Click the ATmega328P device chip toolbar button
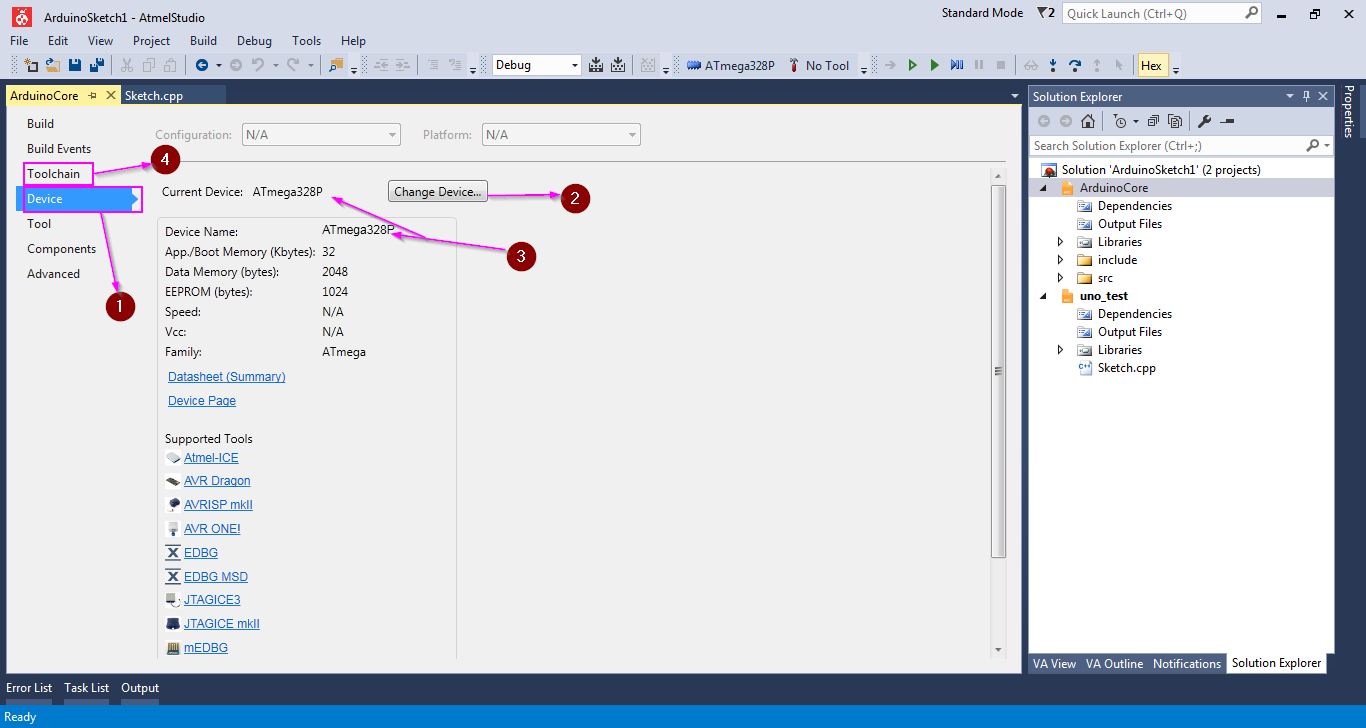1366x728 pixels. [x=731, y=65]
